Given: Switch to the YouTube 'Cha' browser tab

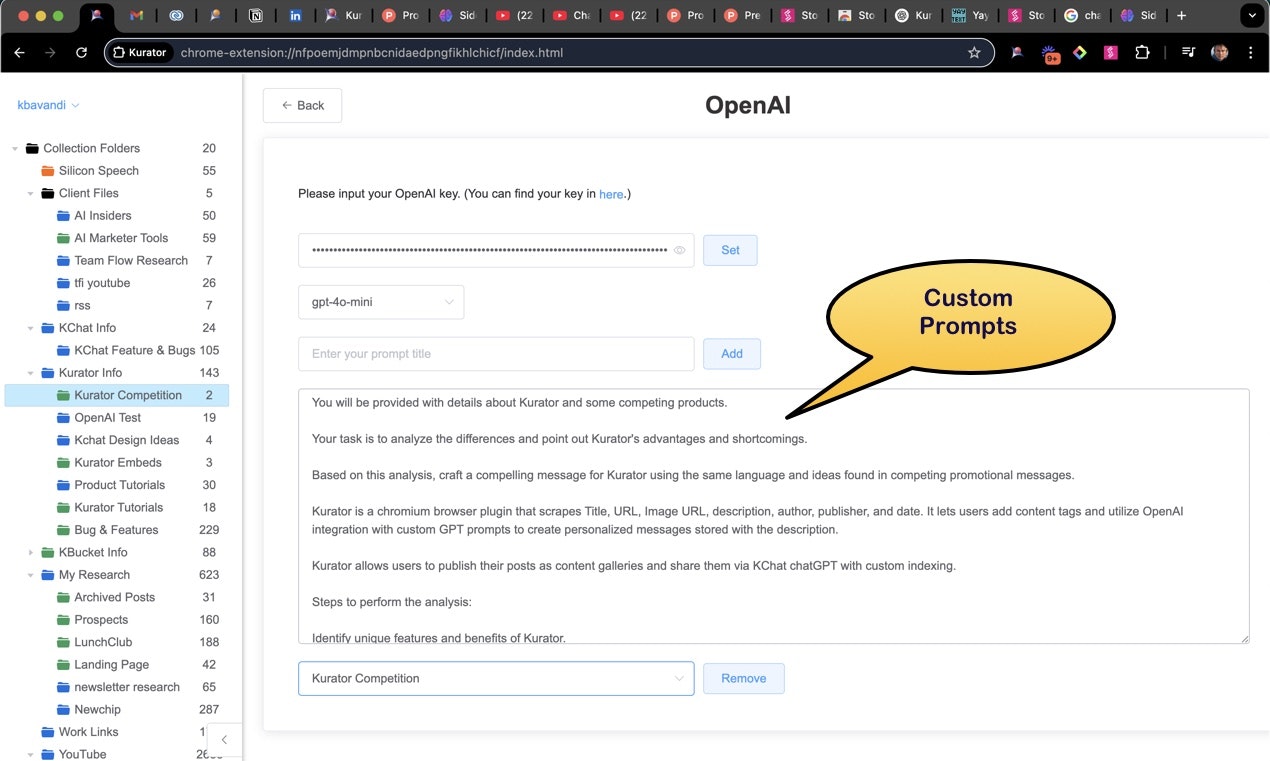Looking at the screenshot, I should point(571,16).
